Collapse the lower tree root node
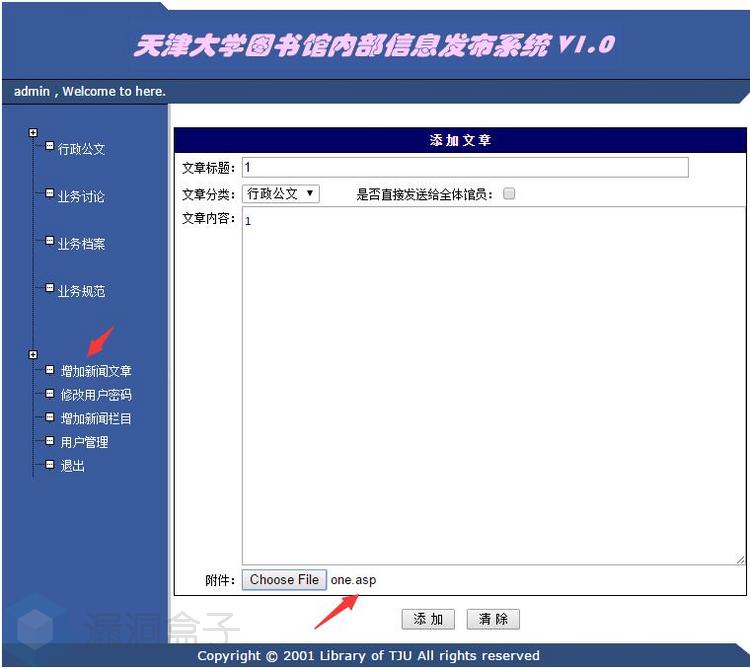The image size is (750, 670). pos(33,355)
